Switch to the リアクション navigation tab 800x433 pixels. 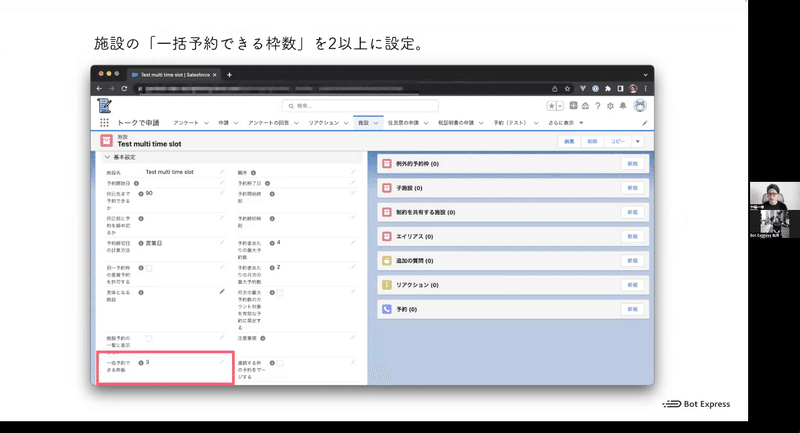323,123
